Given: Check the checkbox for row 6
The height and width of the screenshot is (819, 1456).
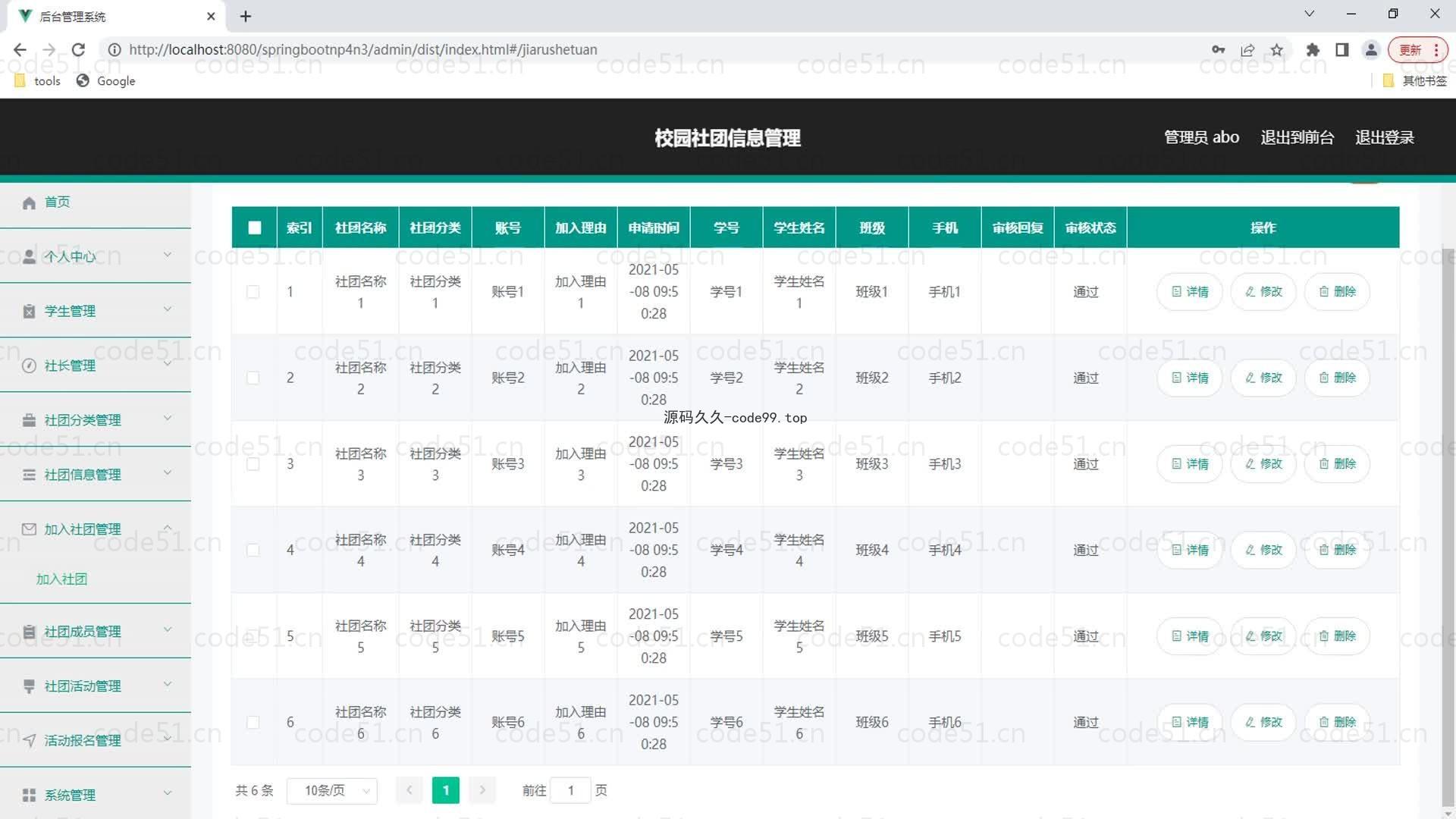Looking at the screenshot, I should pyautogui.click(x=253, y=723).
